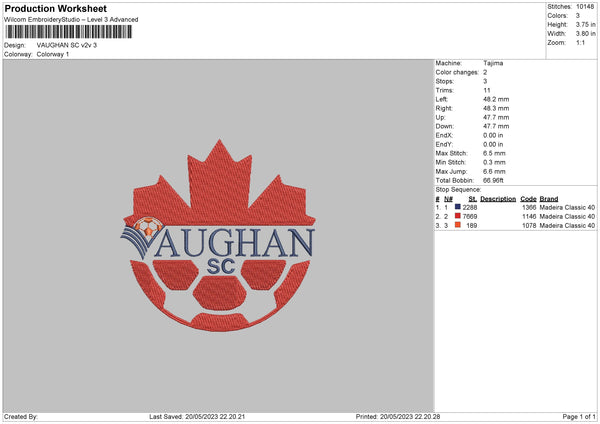This screenshot has height=424, width=600.
Task: Click the Printed timestamp
Action: (x=398, y=417)
